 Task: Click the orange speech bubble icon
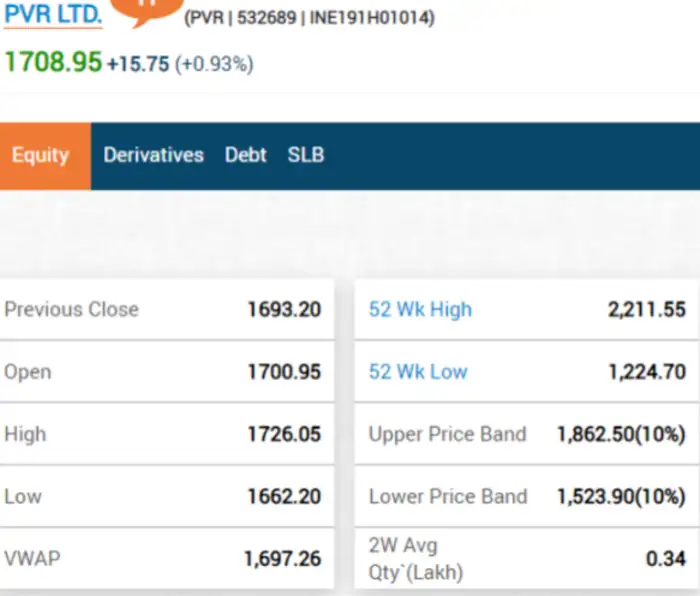[146, 8]
